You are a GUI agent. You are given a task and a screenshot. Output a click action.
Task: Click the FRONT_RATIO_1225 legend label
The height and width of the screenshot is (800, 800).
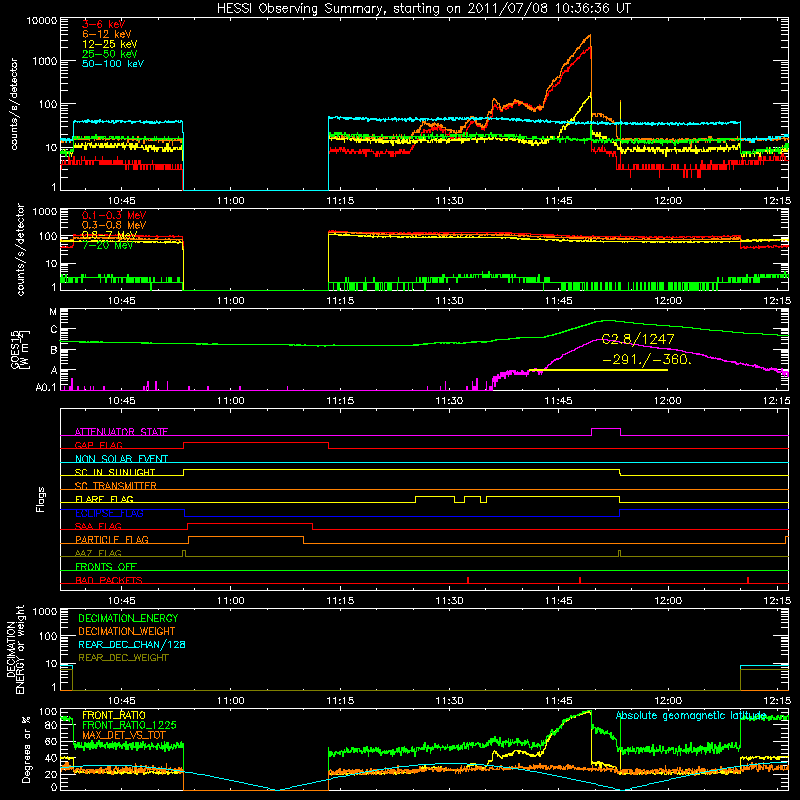click(x=129, y=725)
